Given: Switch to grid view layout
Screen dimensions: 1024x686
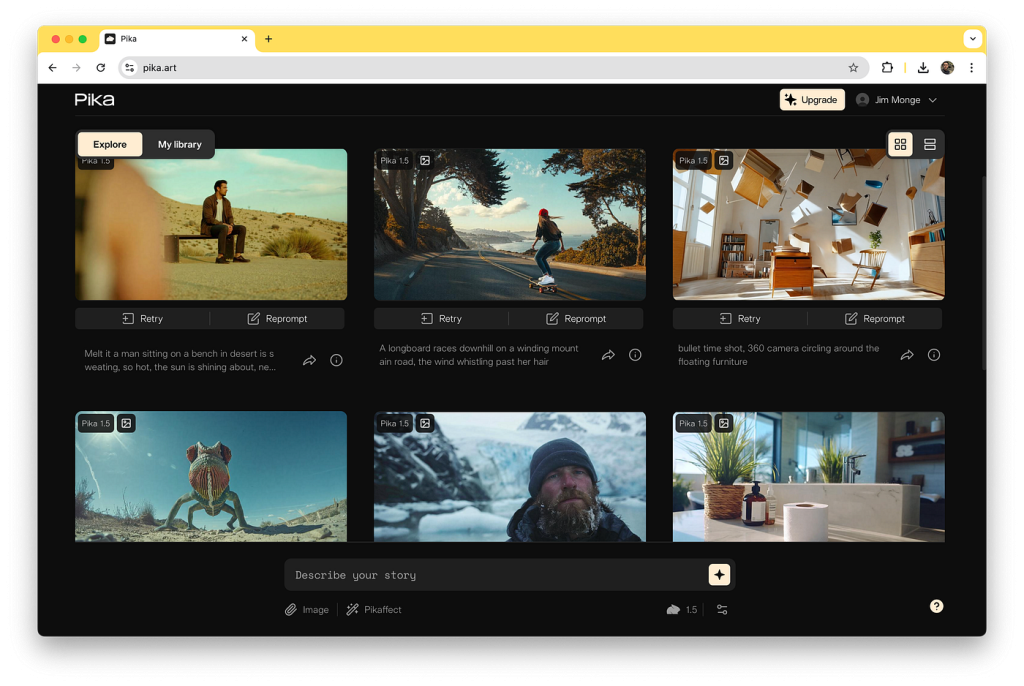Looking at the screenshot, I should 900,145.
